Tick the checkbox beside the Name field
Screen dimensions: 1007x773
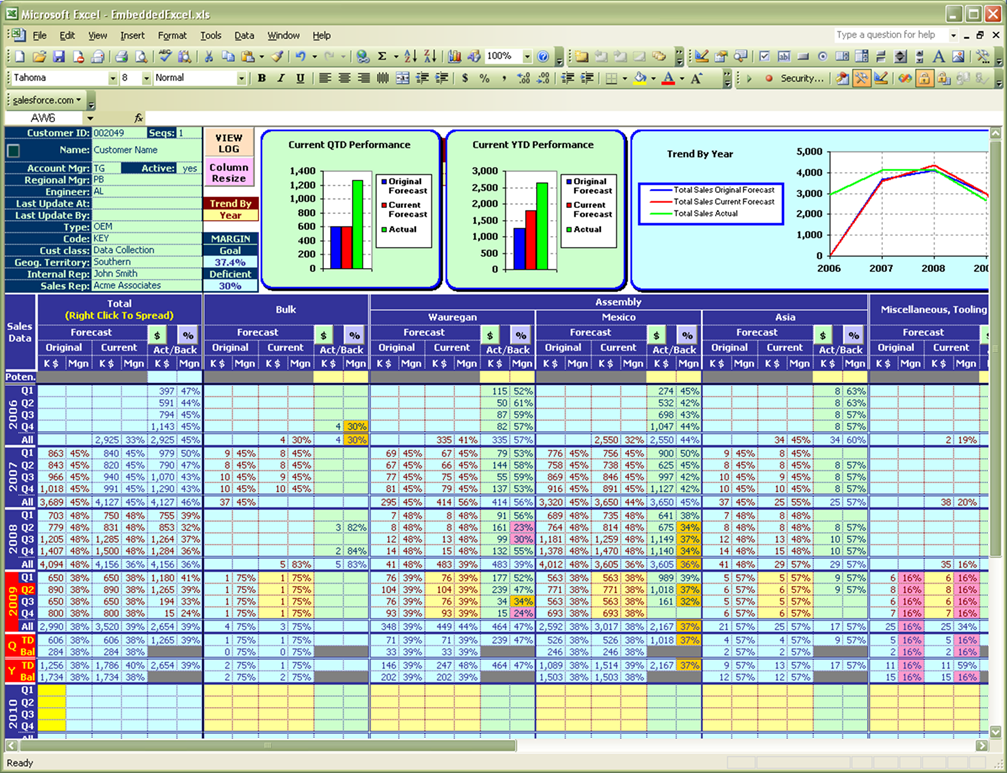13,151
